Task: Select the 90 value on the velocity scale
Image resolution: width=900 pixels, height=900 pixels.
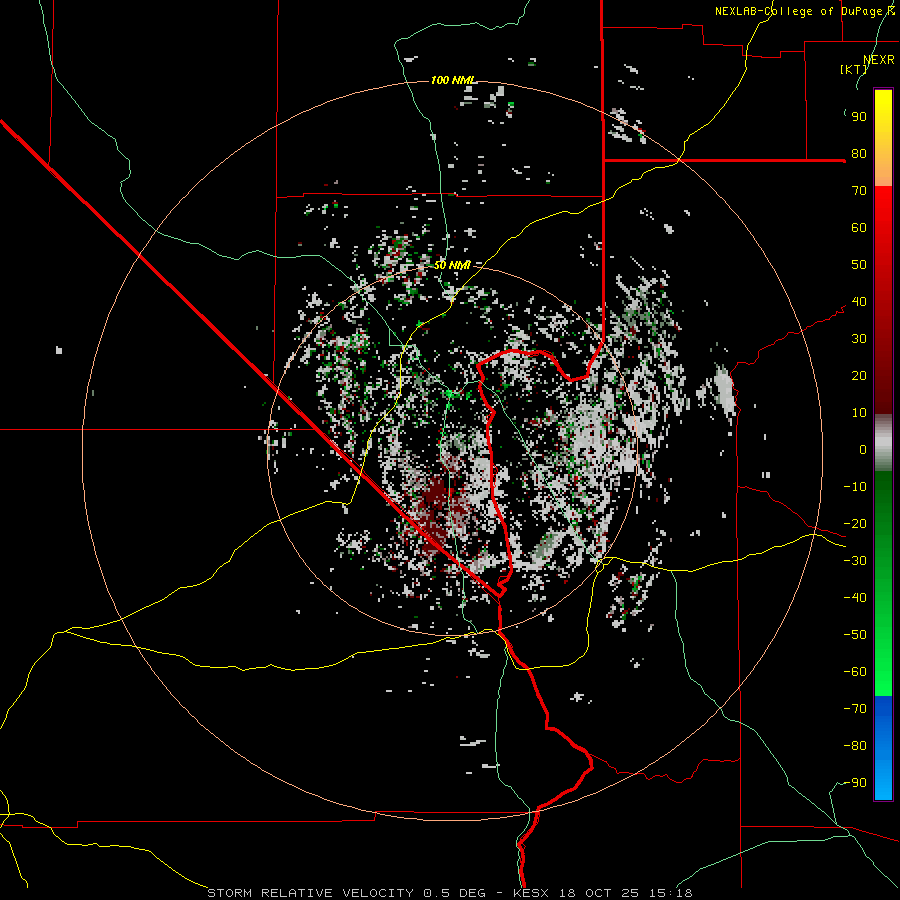Action: point(859,117)
